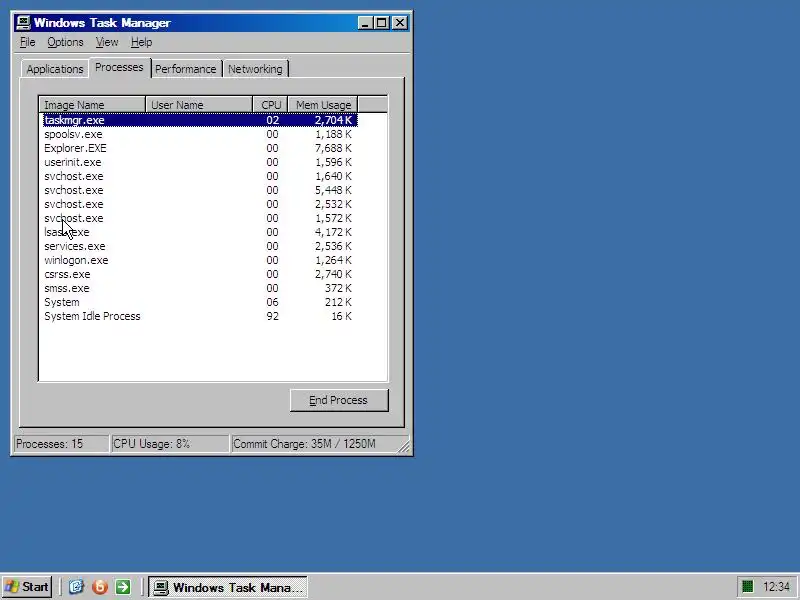Image resolution: width=800 pixels, height=600 pixels.
Task: Select the smss.exe process
Action: (200, 288)
